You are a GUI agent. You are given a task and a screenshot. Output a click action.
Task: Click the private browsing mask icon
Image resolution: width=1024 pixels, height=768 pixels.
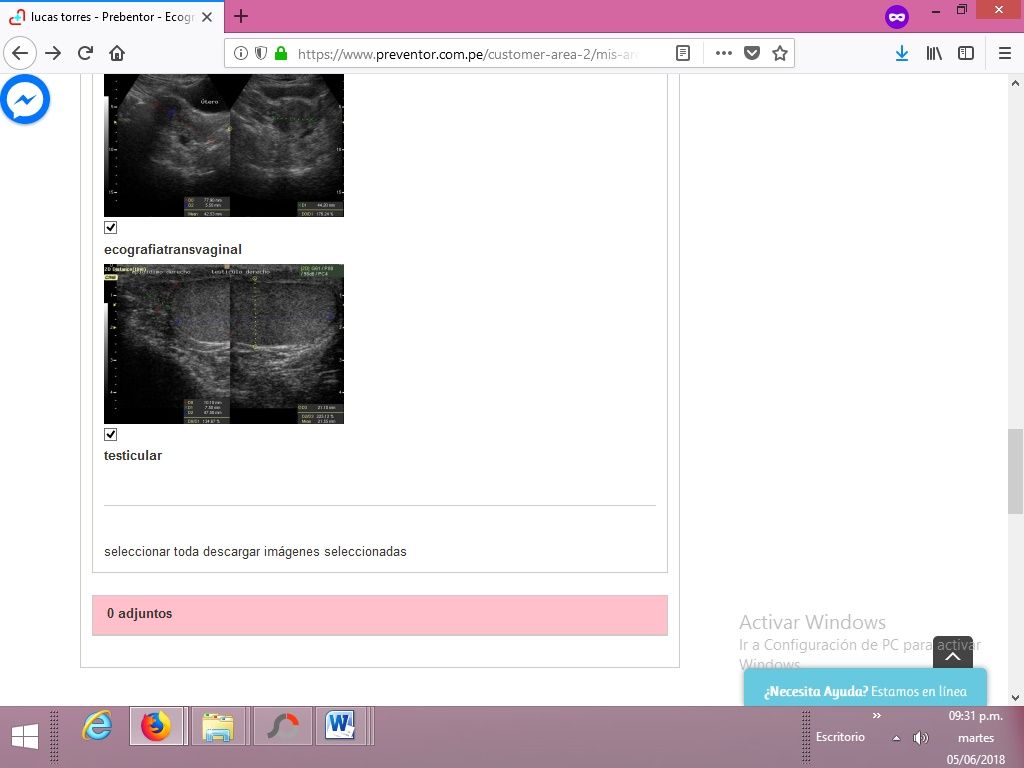click(x=897, y=17)
